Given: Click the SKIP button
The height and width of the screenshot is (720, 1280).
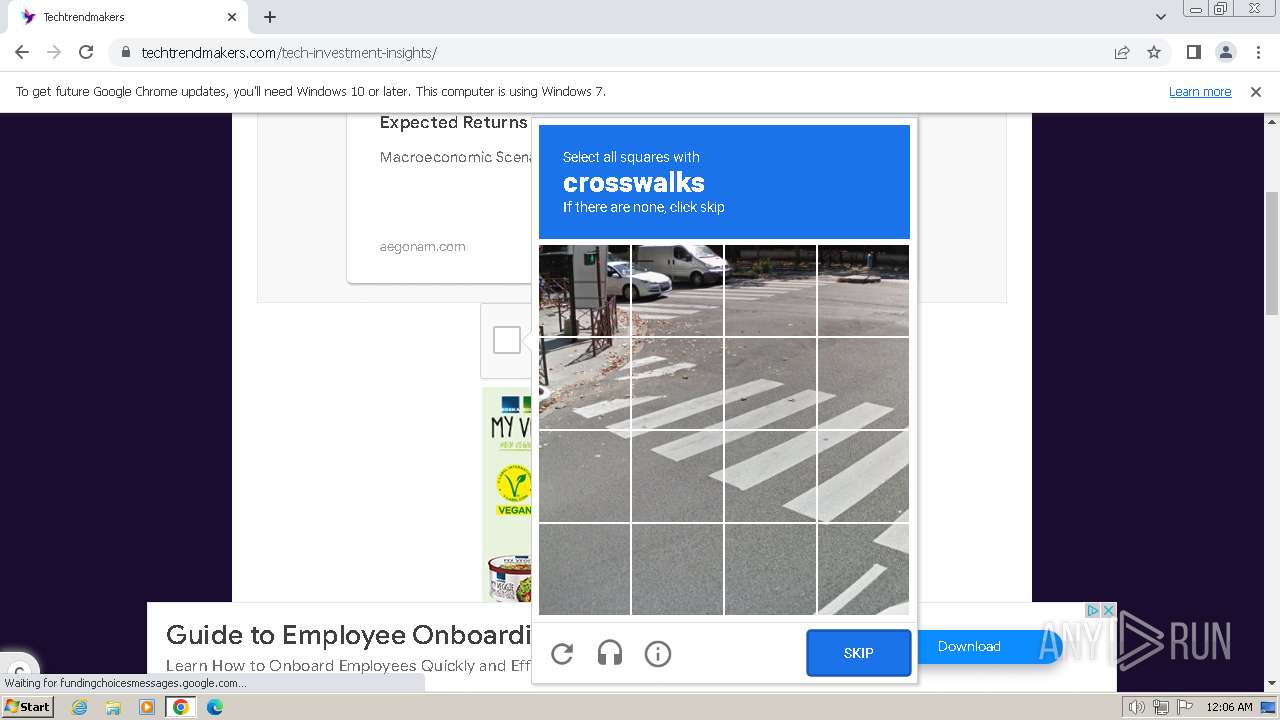Looking at the screenshot, I should click(859, 653).
